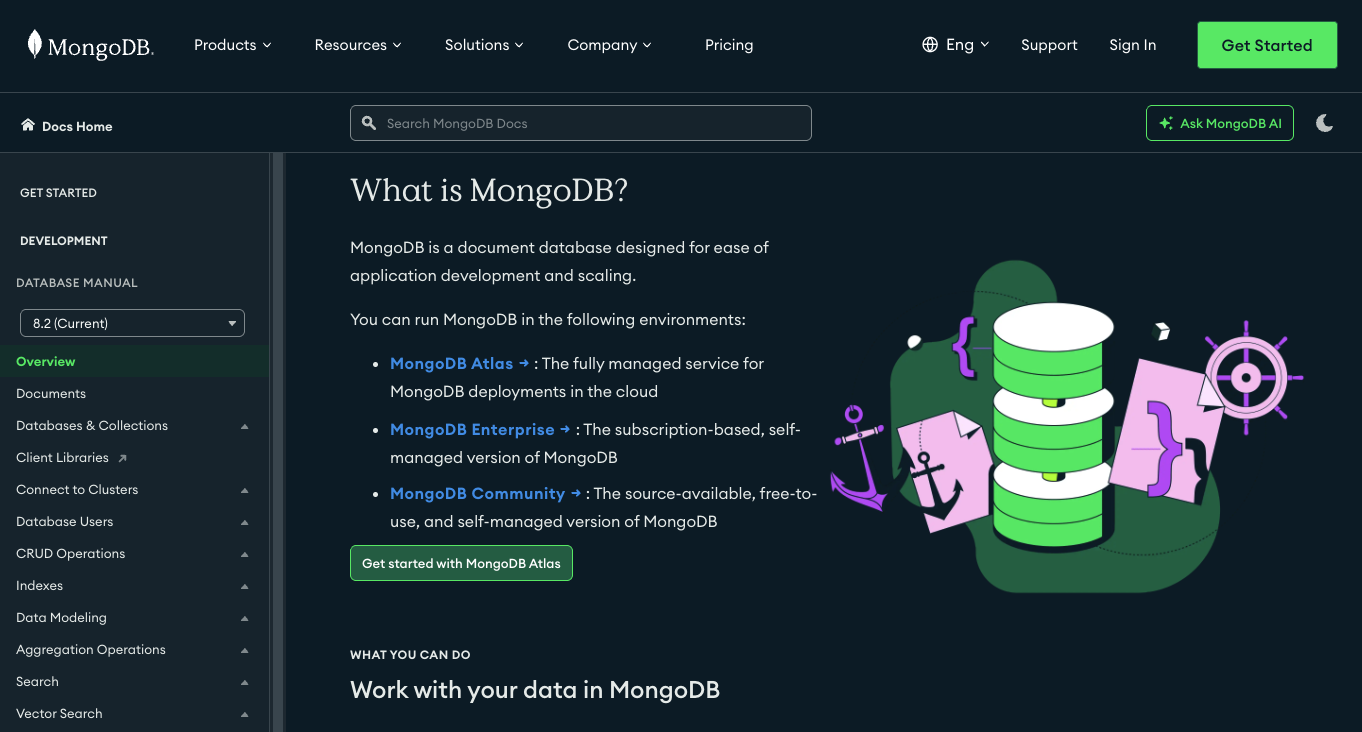Click the Client Libraries external link icon
The height and width of the screenshot is (732, 1362).
(123, 458)
